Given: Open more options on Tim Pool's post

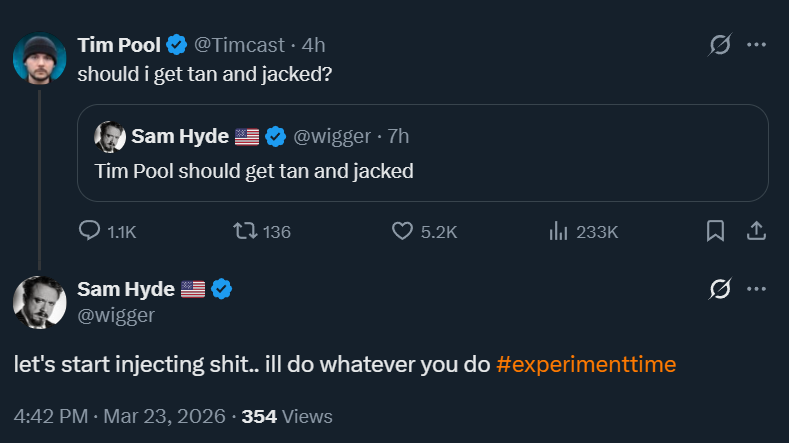Looking at the screenshot, I should (757, 45).
